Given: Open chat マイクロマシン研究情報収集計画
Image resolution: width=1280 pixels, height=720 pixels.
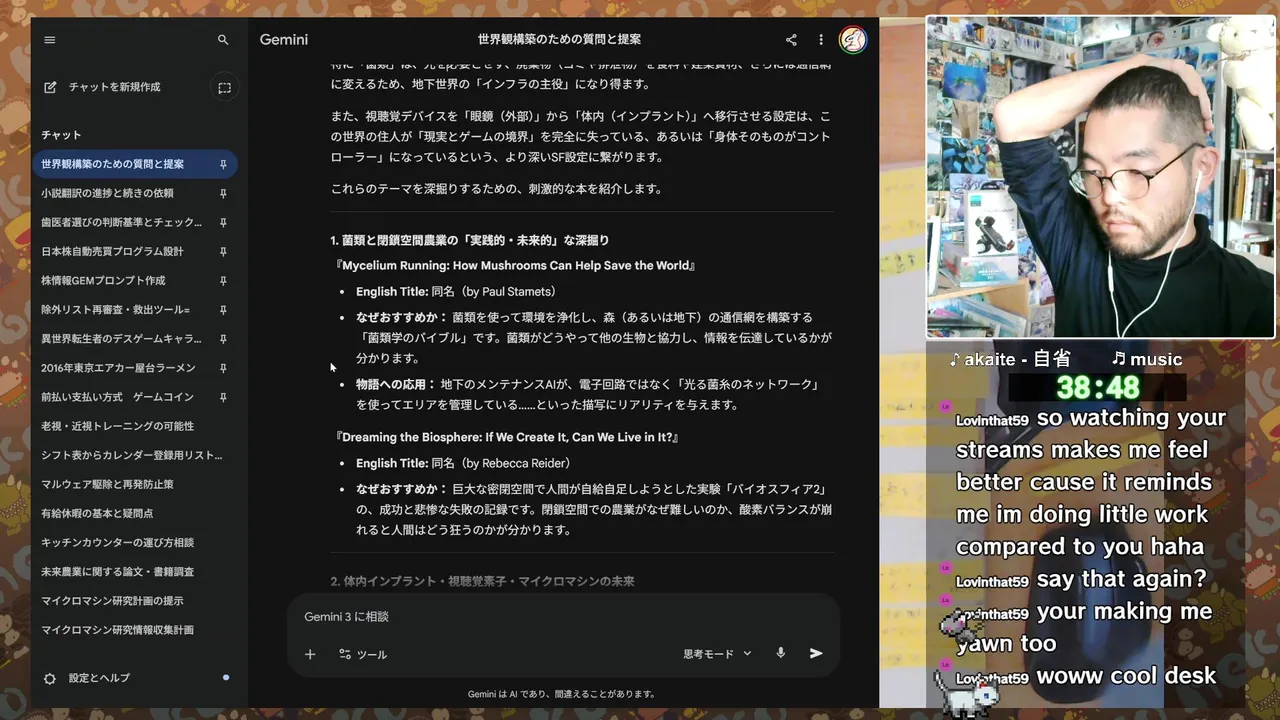Looking at the screenshot, I should tap(135, 630).
